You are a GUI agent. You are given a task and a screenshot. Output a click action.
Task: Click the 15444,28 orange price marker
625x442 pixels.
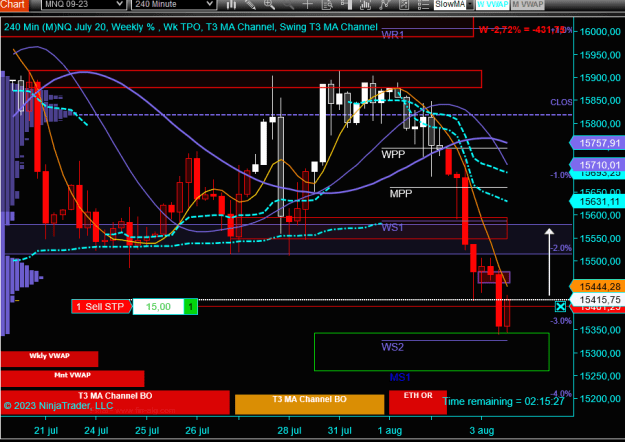coord(597,286)
